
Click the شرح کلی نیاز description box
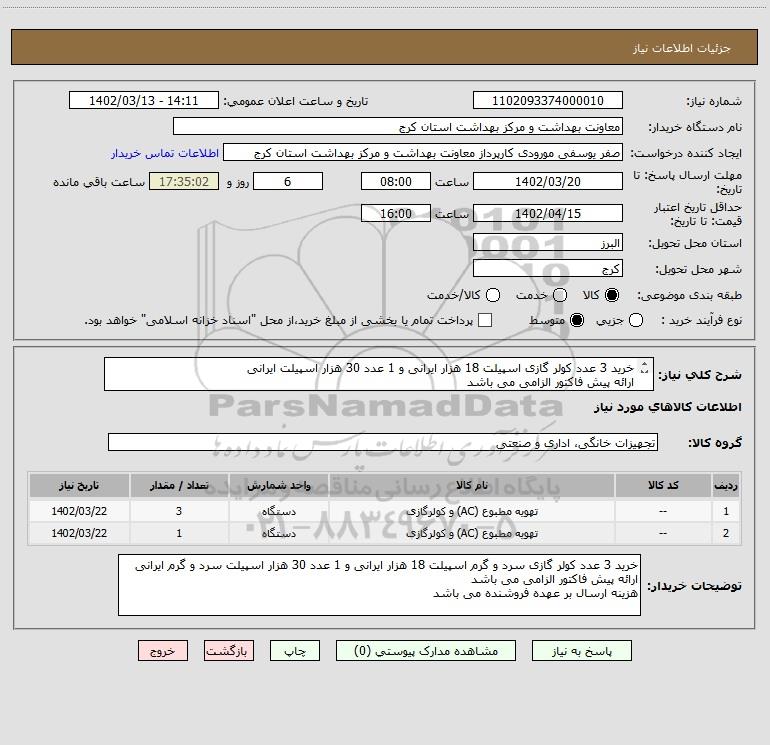click(379, 375)
